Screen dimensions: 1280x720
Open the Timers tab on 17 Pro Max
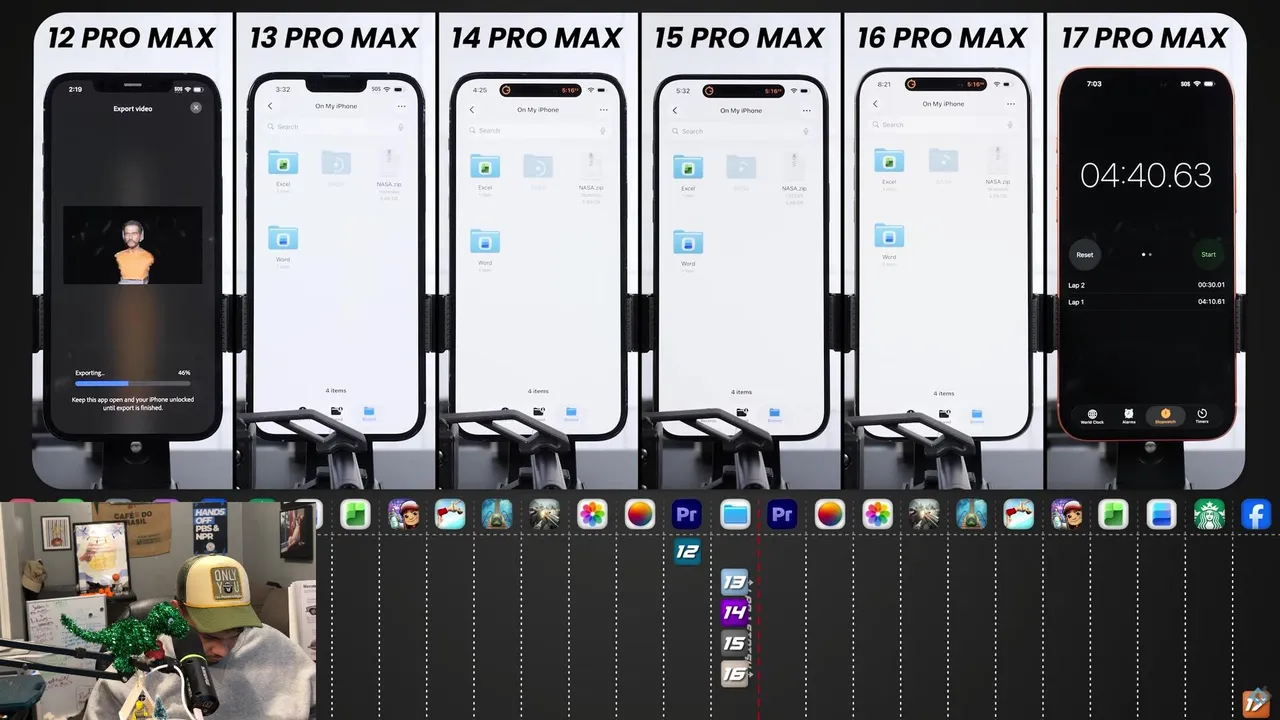tap(1202, 417)
